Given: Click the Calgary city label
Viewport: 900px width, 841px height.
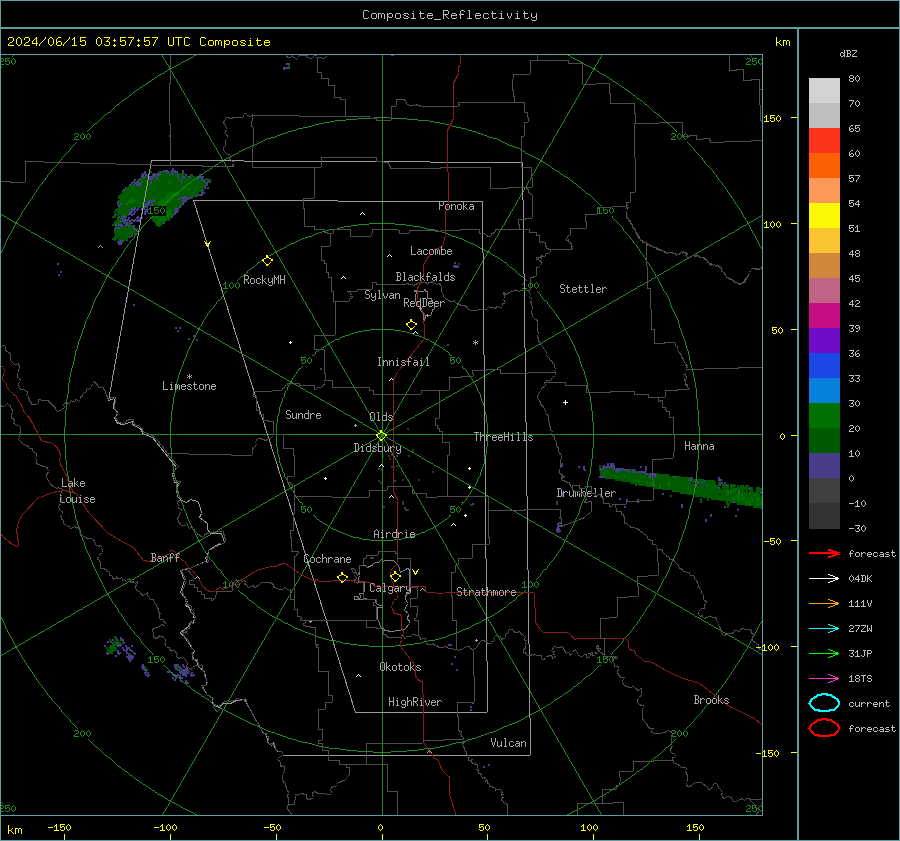Looking at the screenshot, I should click(x=390, y=588).
